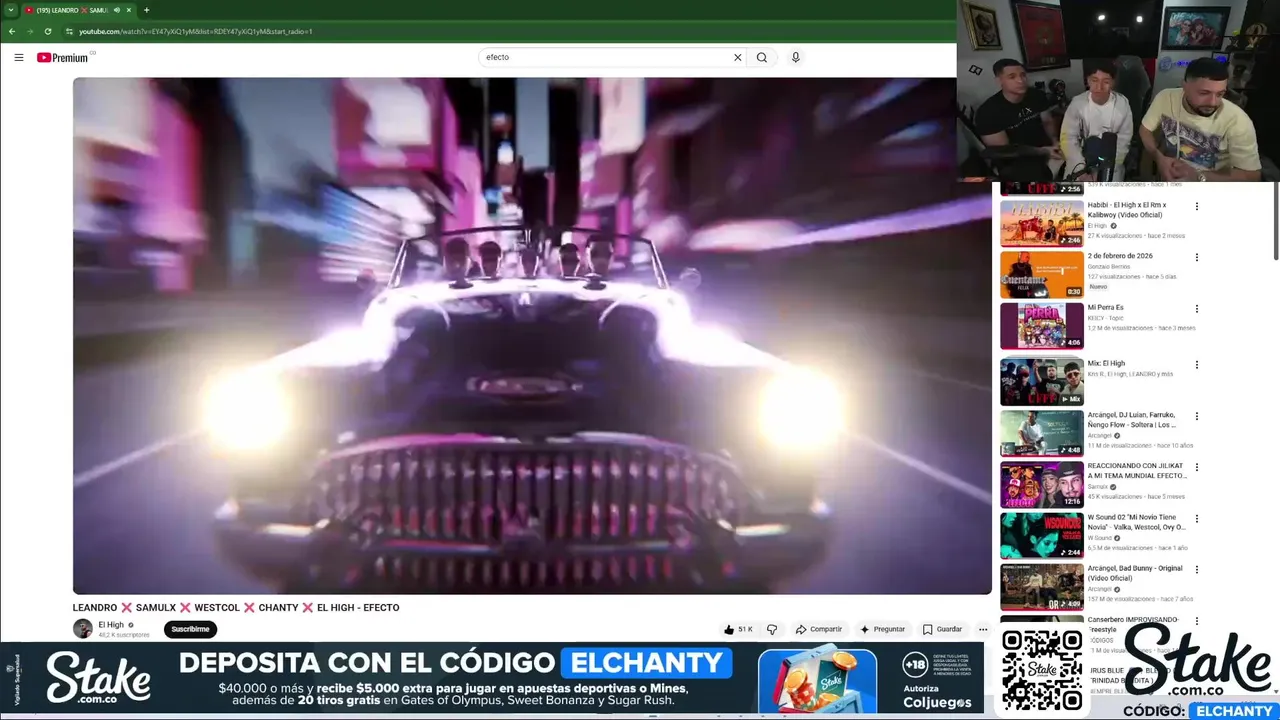Screen dimensions: 1280x720
Task: Open the Habibi - El High video thumbnail
Action: (x=1042, y=224)
